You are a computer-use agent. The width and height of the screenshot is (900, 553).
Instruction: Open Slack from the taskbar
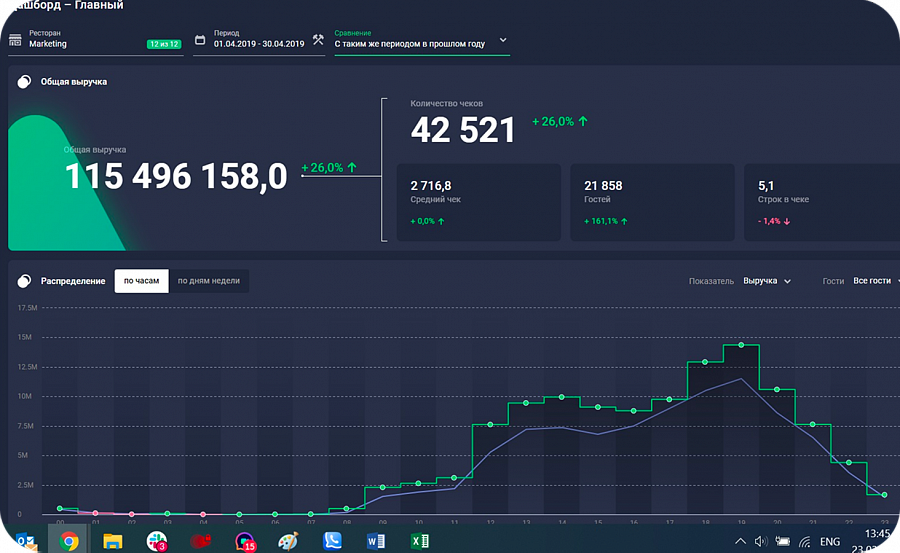157,541
